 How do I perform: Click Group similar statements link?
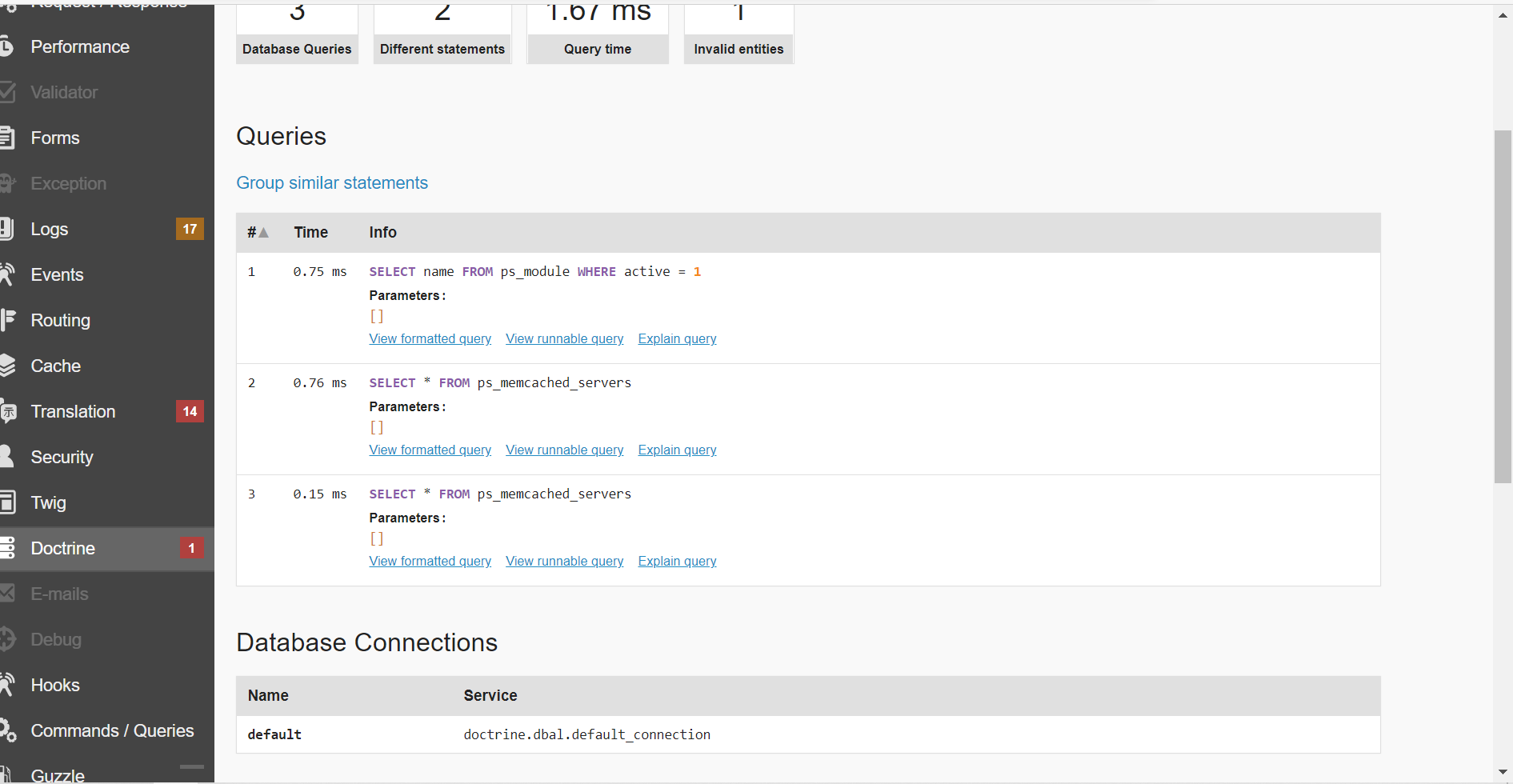coord(332,183)
